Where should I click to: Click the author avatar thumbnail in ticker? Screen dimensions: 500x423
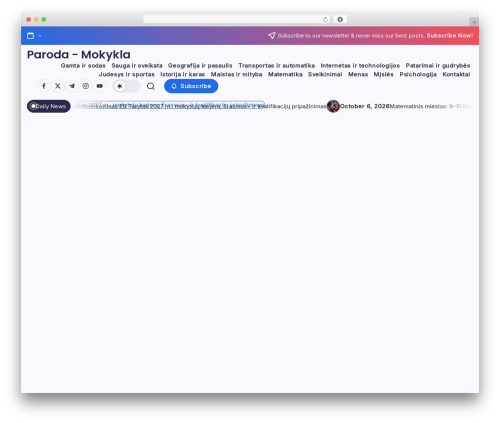coord(333,106)
